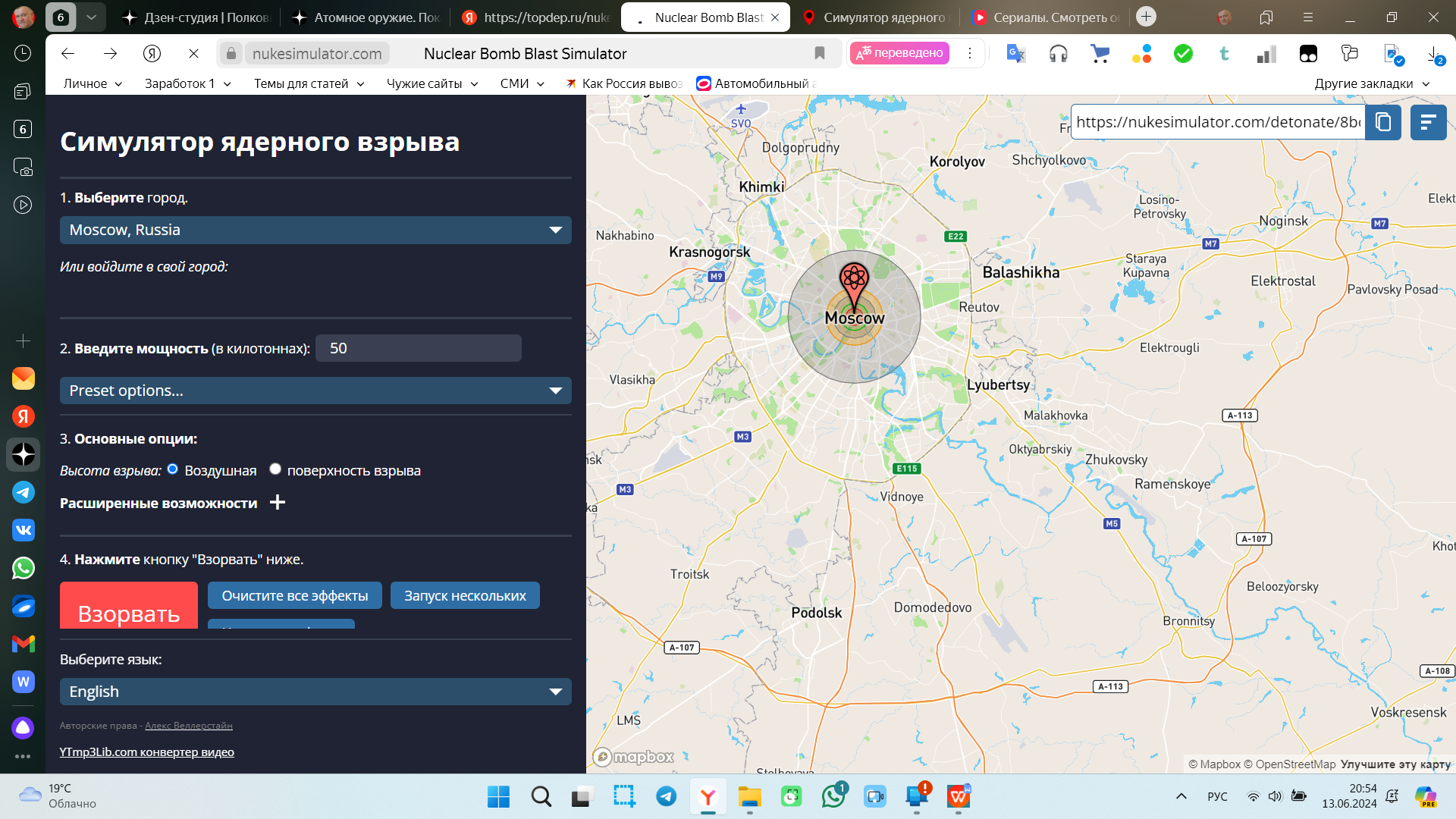Select the поверхность взрыва radio button
The width and height of the screenshot is (1456, 819).
(x=275, y=469)
